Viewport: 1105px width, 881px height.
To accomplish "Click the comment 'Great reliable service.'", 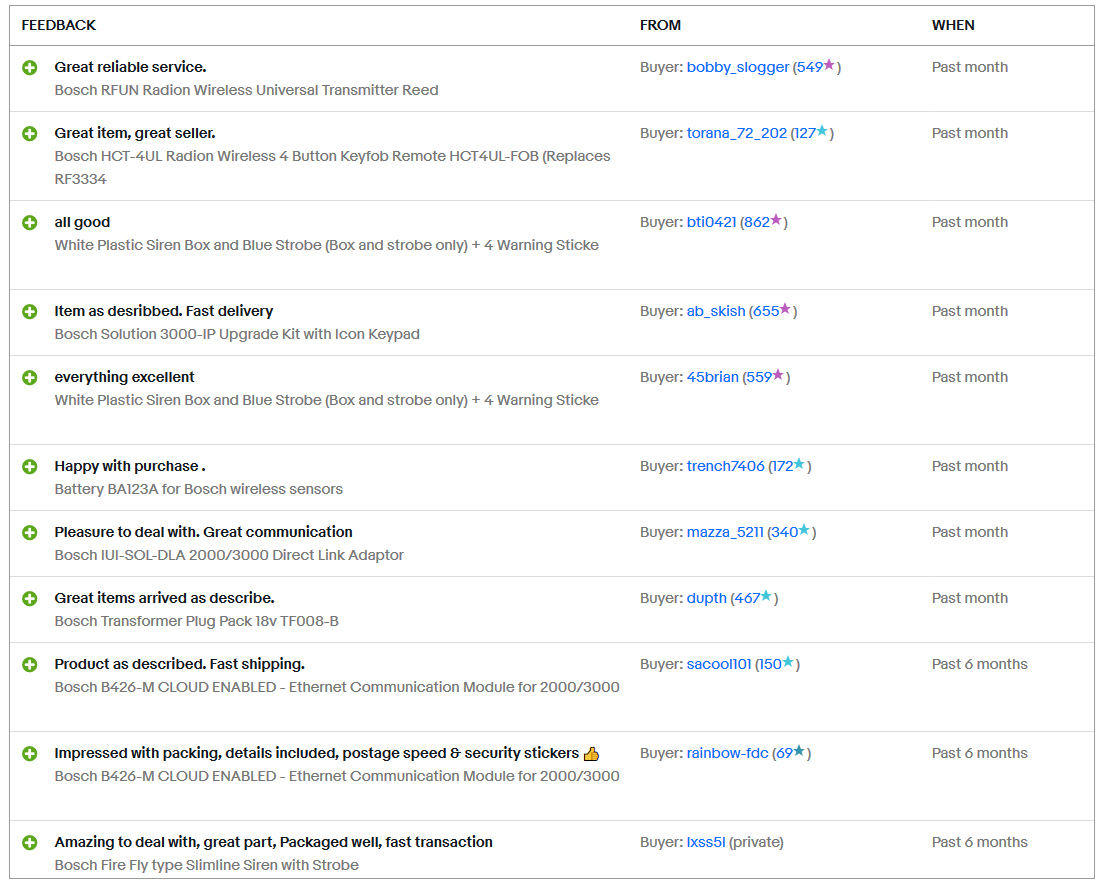I will pos(130,67).
